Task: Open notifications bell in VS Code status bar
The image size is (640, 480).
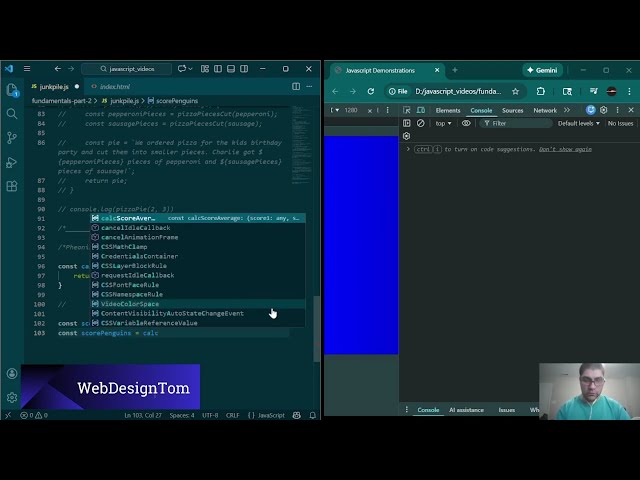Action: click(x=313, y=415)
